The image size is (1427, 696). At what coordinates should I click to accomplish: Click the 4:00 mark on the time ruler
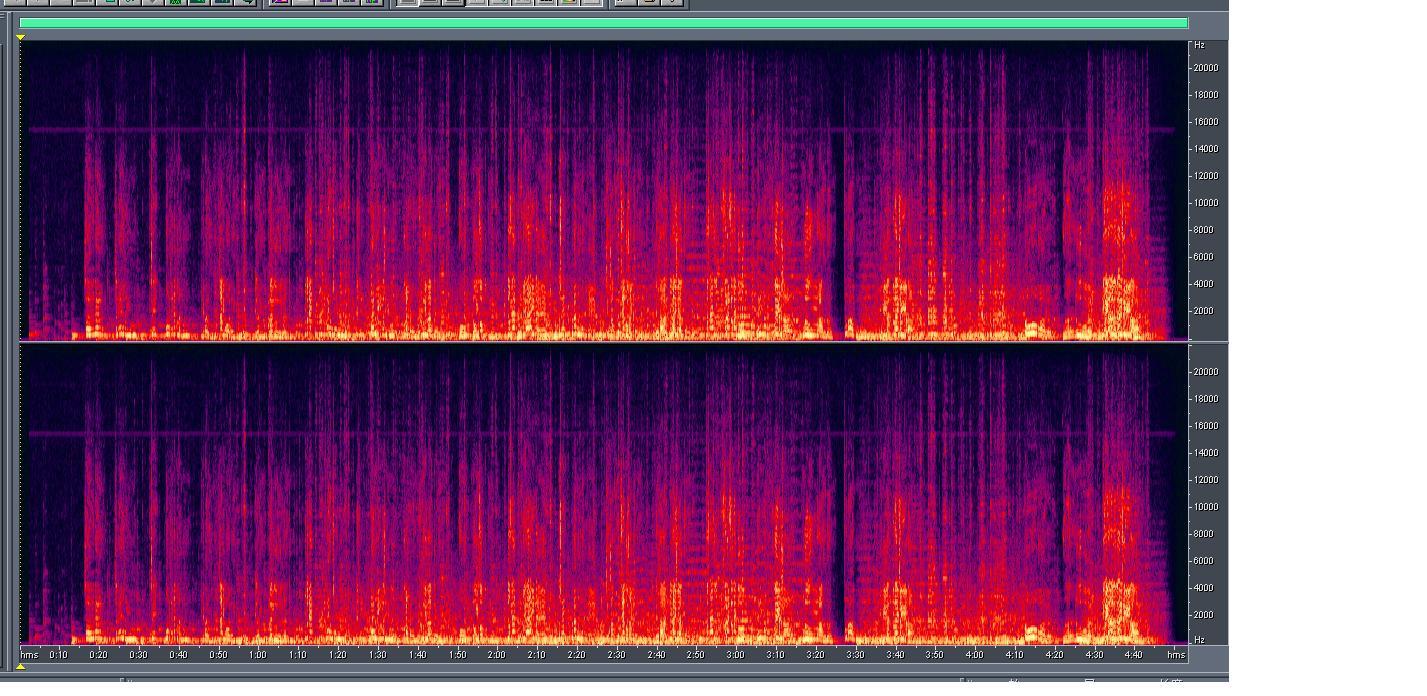(974, 655)
